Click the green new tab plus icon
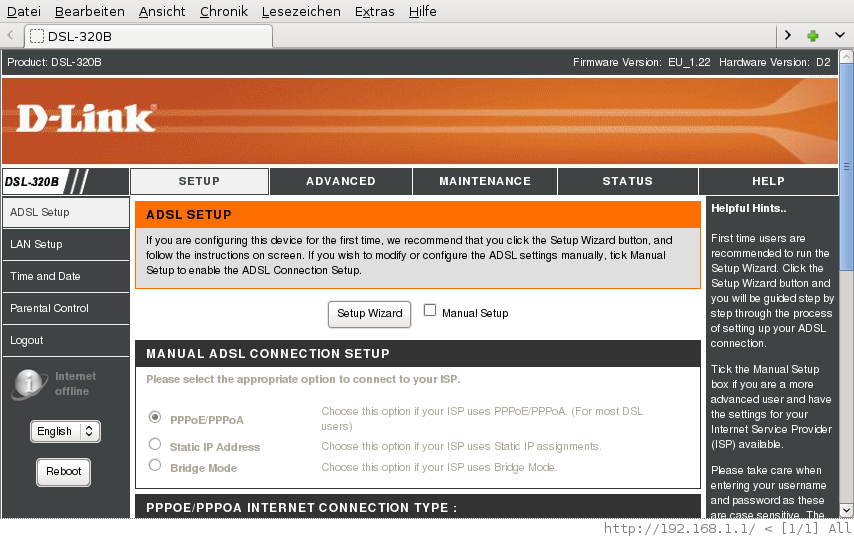The width and height of the screenshot is (854, 538). [x=813, y=36]
